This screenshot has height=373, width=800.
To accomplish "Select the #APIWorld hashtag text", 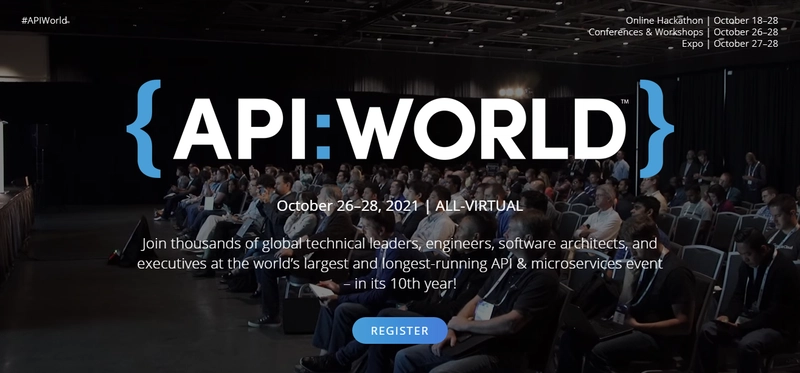I will point(44,21).
